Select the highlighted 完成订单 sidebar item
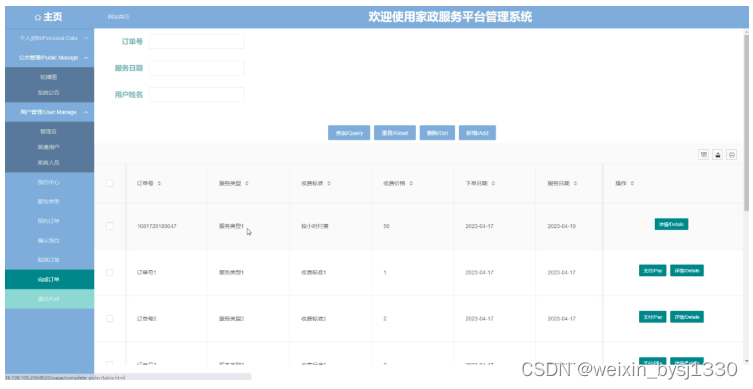Image resolution: width=753 pixels, height=389 pixels. point(49,280)
